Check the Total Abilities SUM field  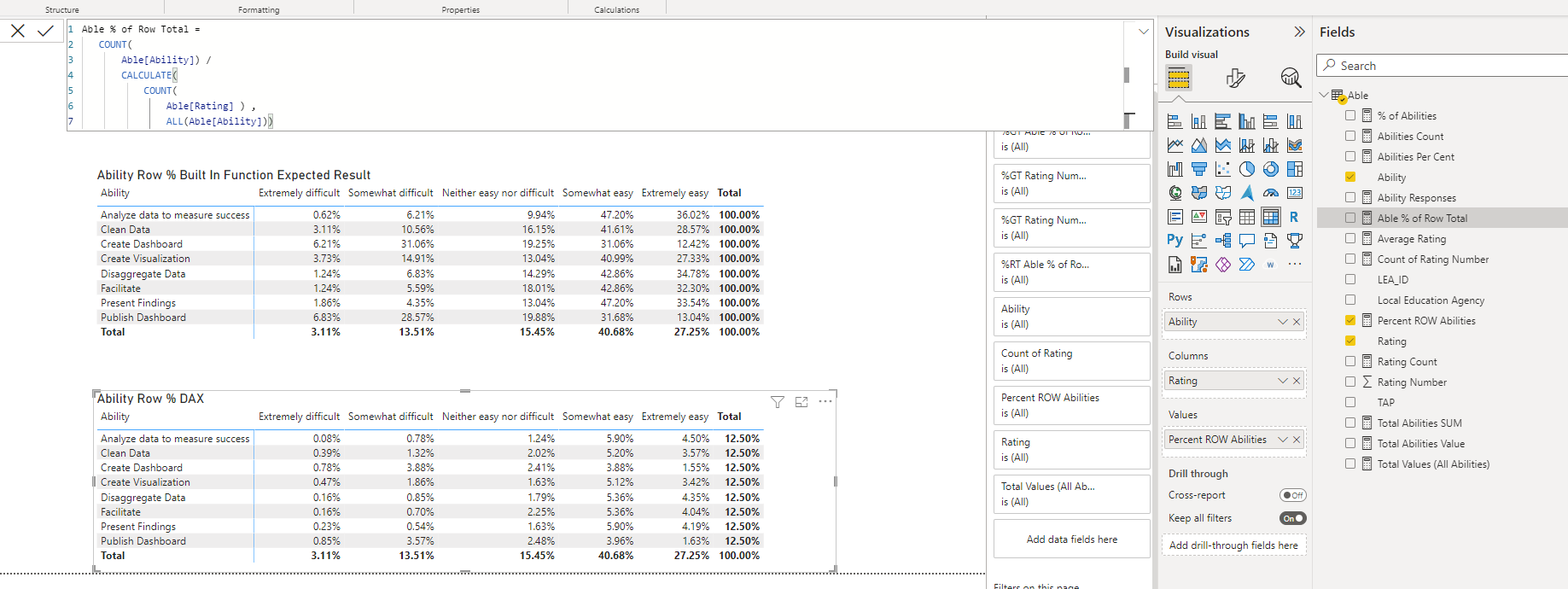click(1350, 423)
